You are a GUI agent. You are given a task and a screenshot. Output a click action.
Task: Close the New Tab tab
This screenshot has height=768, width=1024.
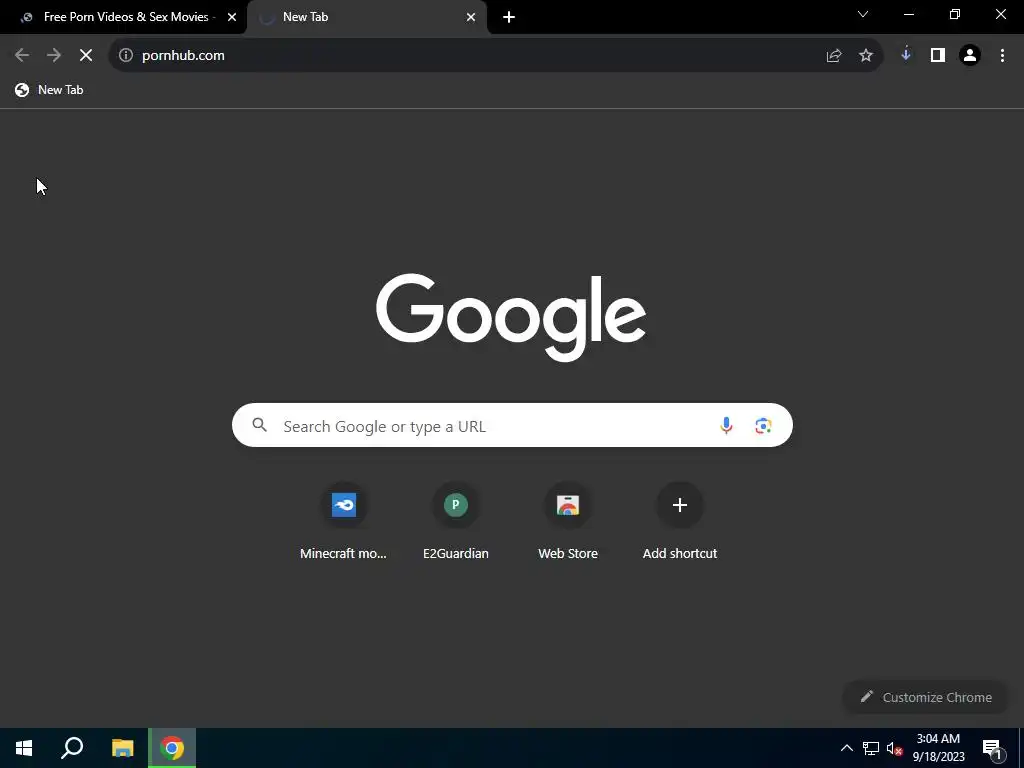point(471,17)
